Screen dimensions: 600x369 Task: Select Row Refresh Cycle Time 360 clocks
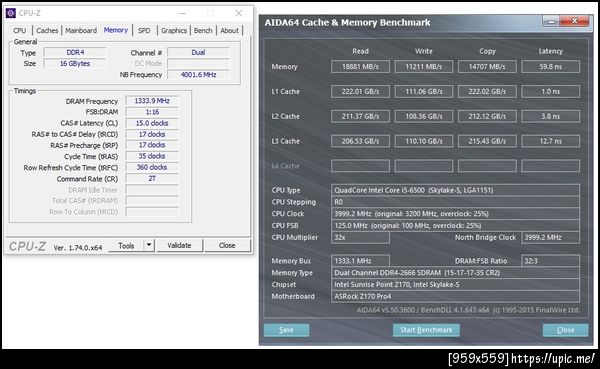[152, 167]
